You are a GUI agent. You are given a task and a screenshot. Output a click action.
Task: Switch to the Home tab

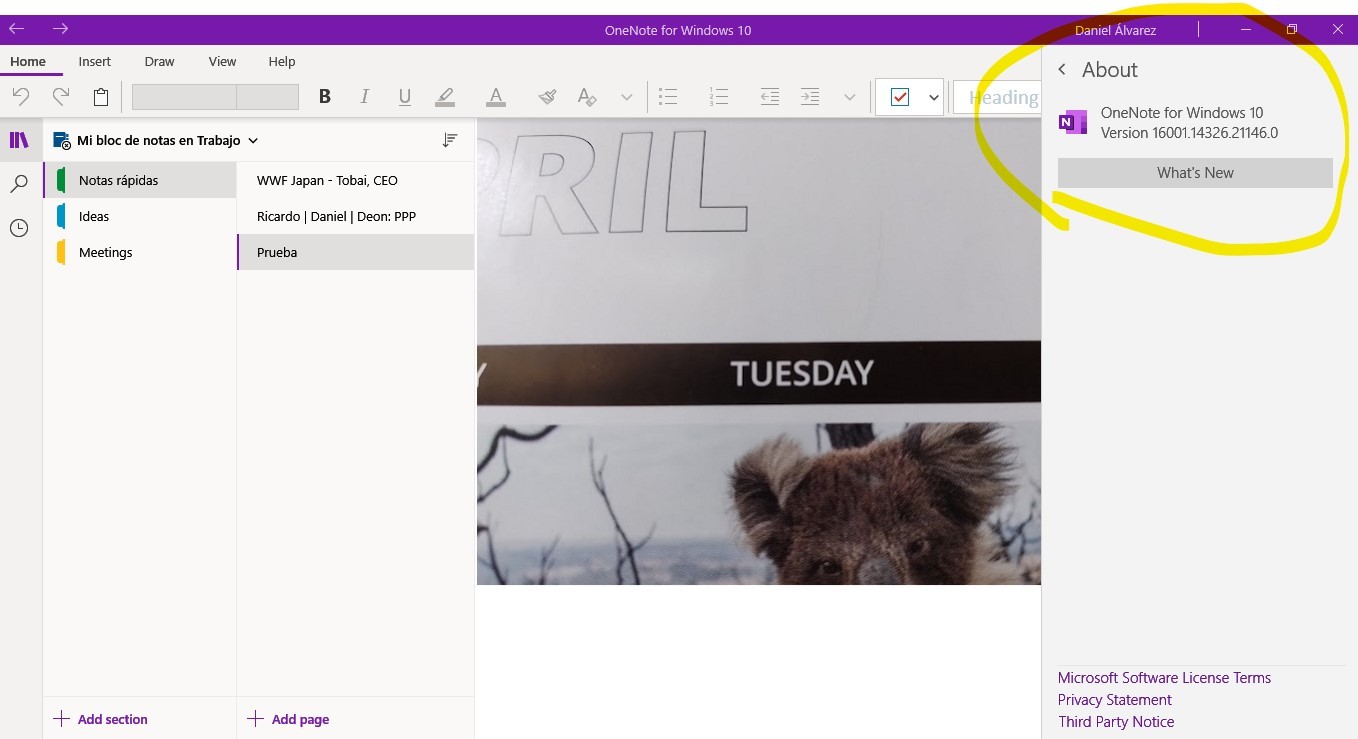[x=28, y=61]
